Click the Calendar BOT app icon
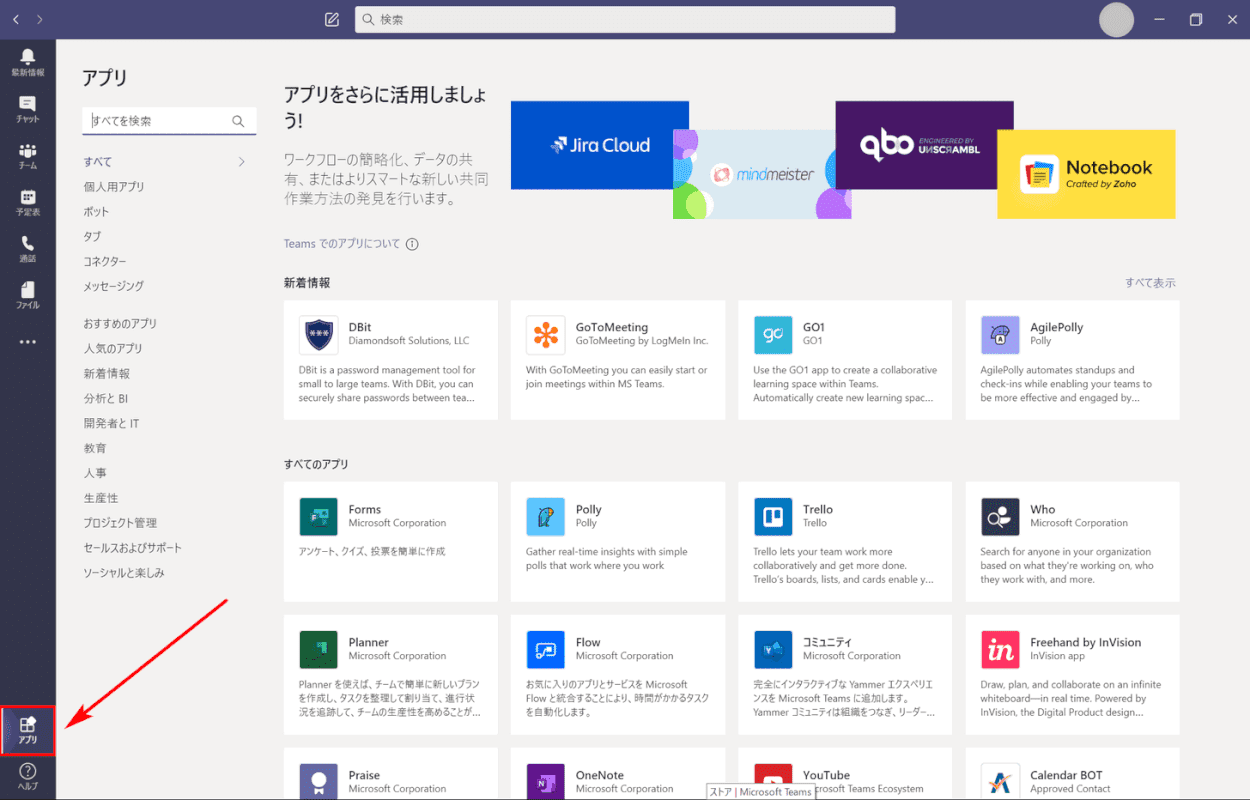This screenshot has width=1250, height=800. 1000,782
